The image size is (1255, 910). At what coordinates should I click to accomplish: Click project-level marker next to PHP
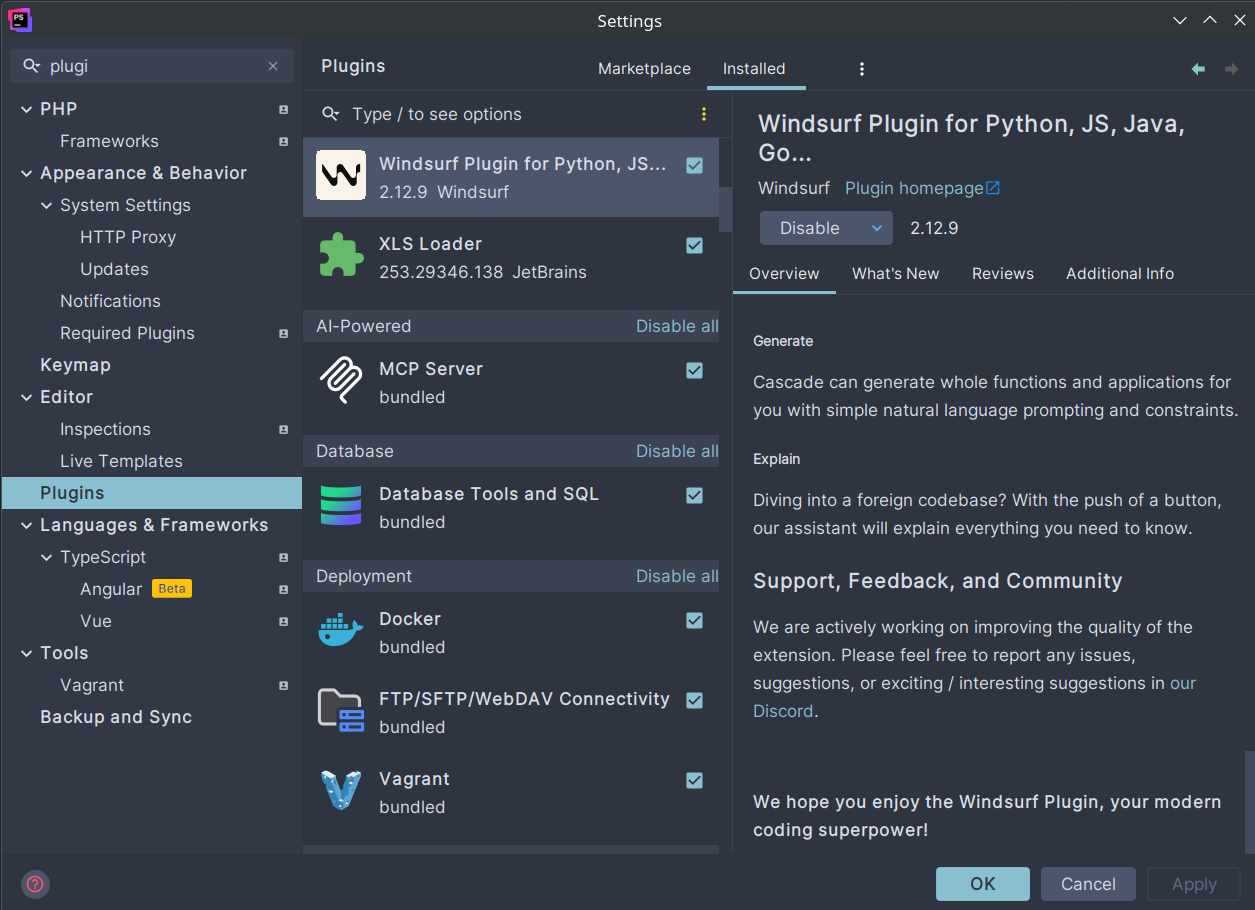(x=284, y=109)
